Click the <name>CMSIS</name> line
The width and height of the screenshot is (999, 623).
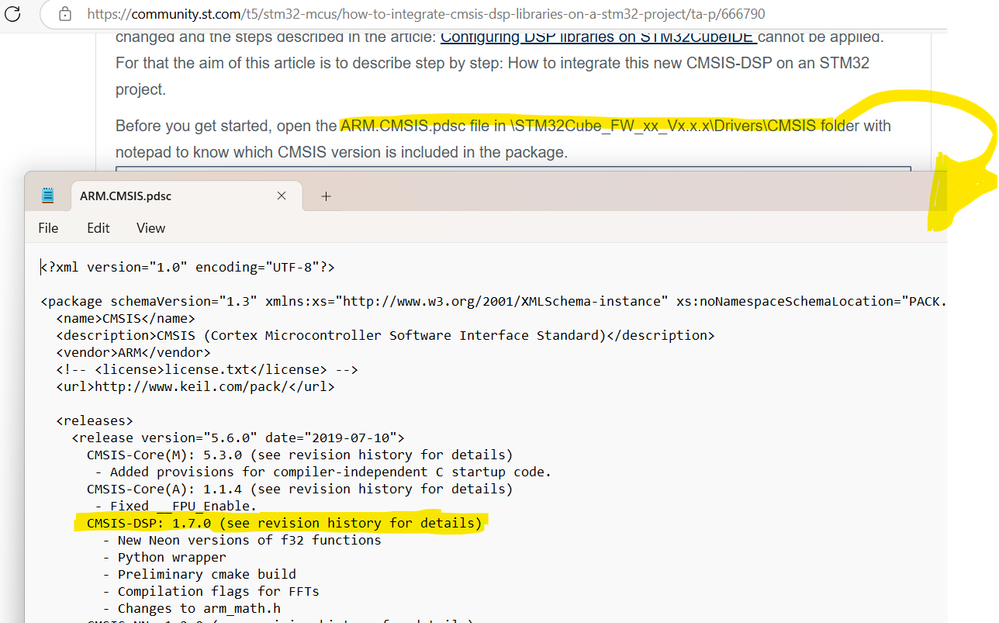[x=126, y=319]
